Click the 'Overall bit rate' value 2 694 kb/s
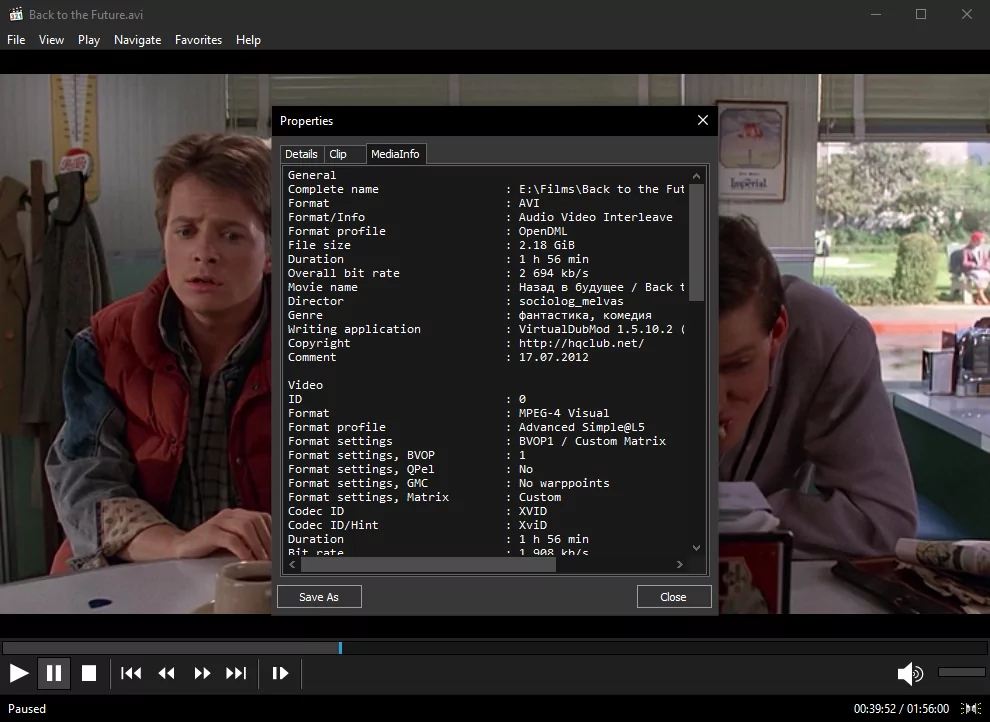This screenshot has height=722, width=990. (554, 273)
